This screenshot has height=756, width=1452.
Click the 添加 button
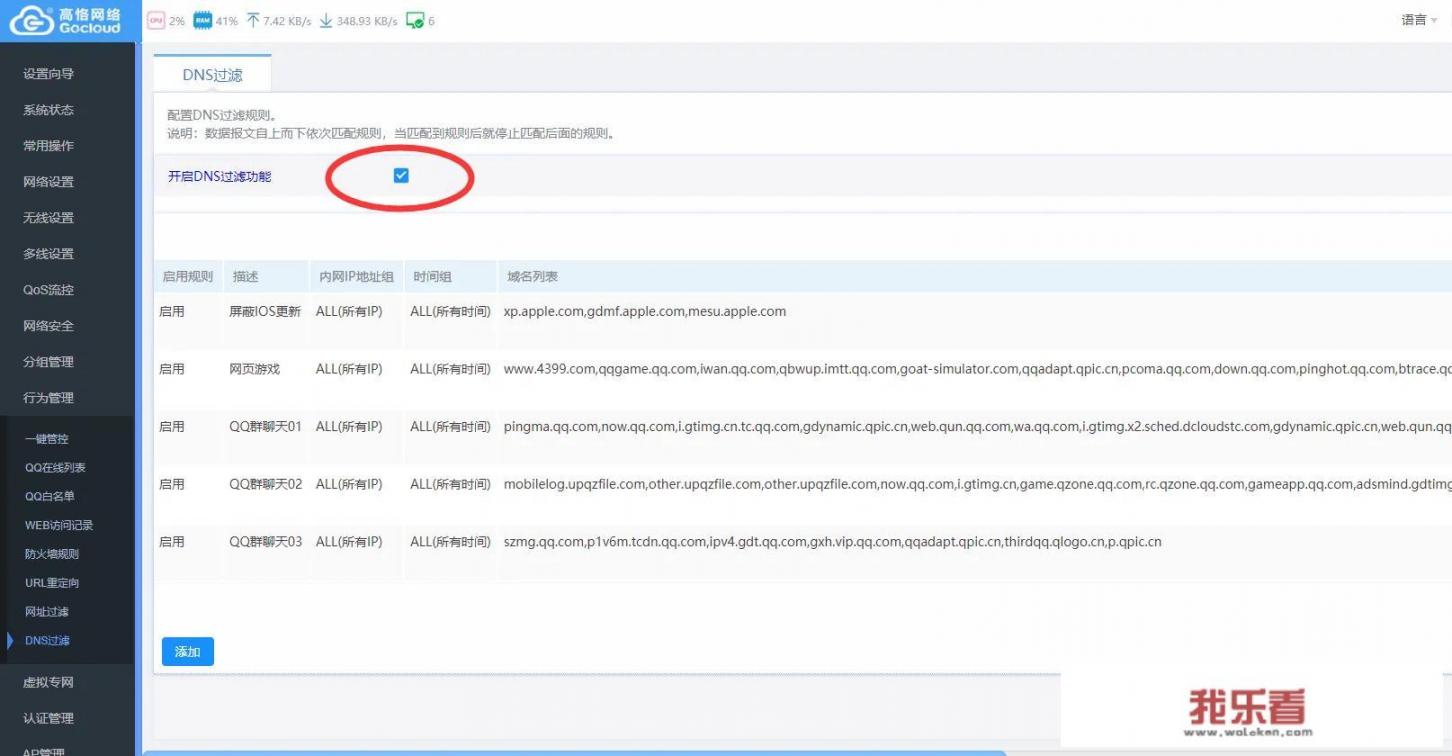(188, 651)
